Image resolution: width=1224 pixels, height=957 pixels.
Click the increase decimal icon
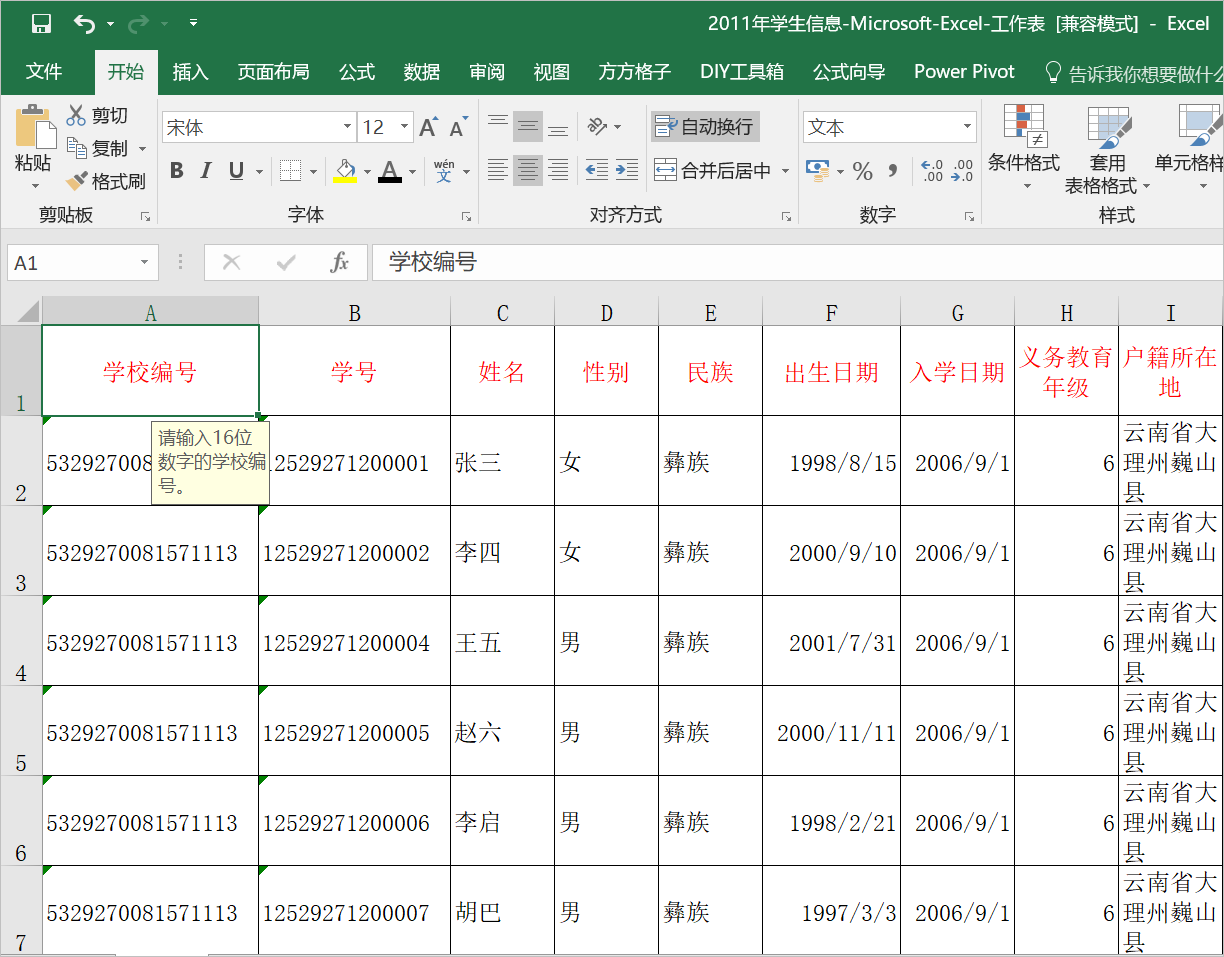coord(932,171)
